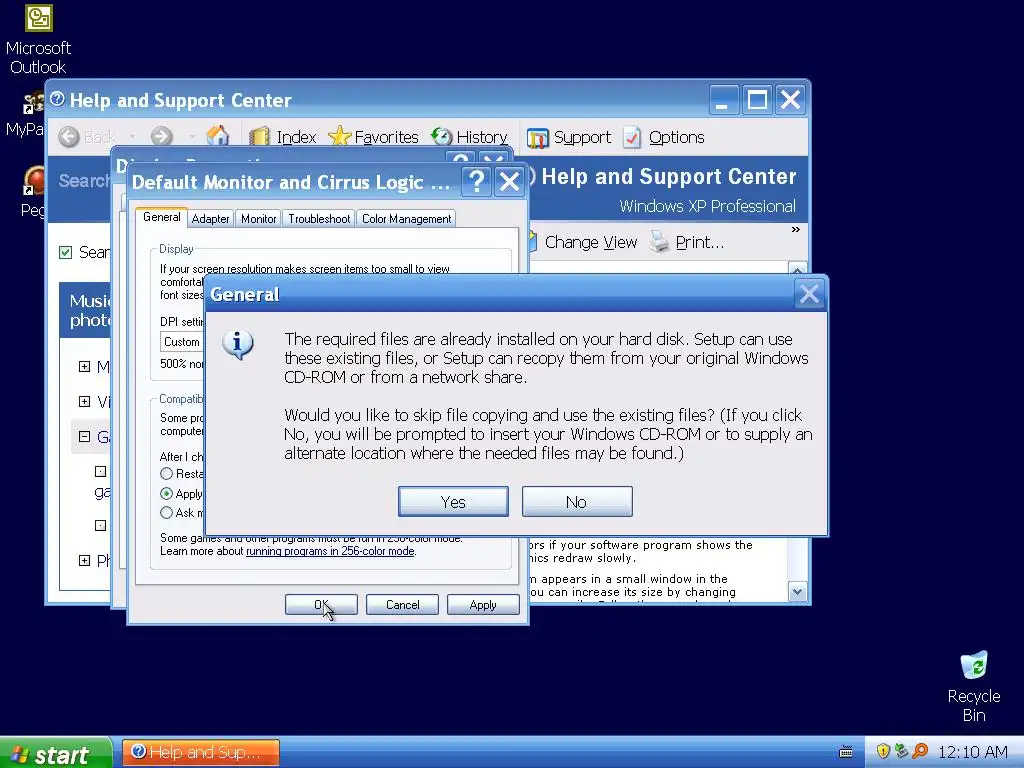Click Yes in the General dialog
The height and width of the screenshot is (768, 1024).
click(453, 502)
